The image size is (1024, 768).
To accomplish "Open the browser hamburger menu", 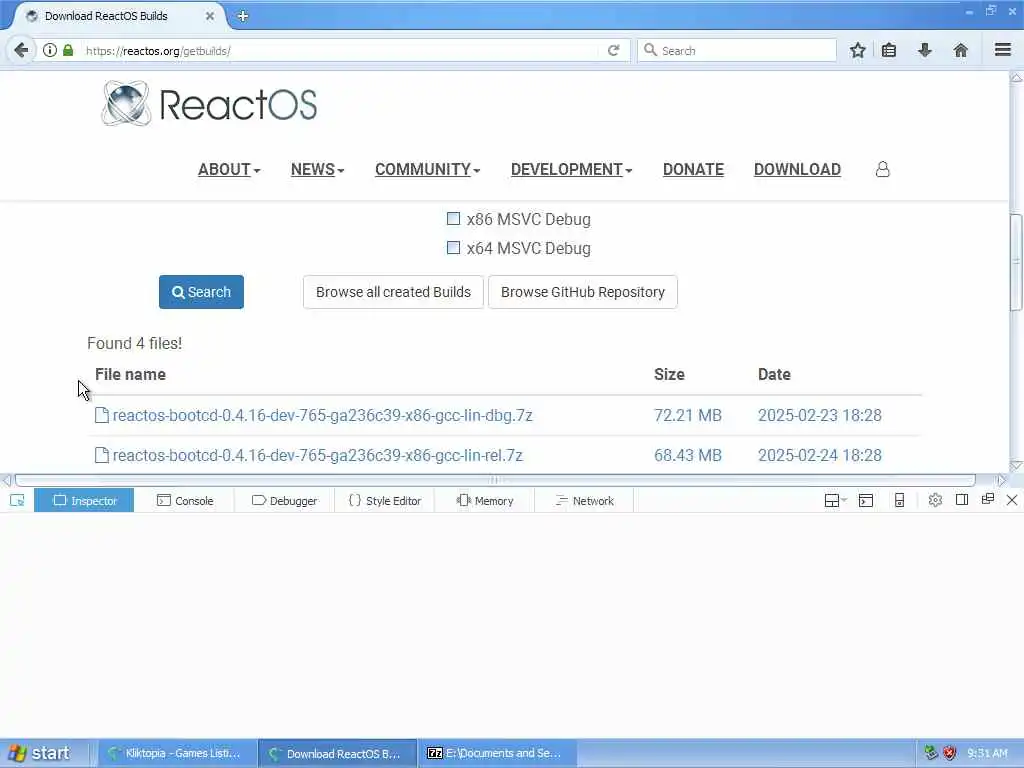I will point(1003,50).
